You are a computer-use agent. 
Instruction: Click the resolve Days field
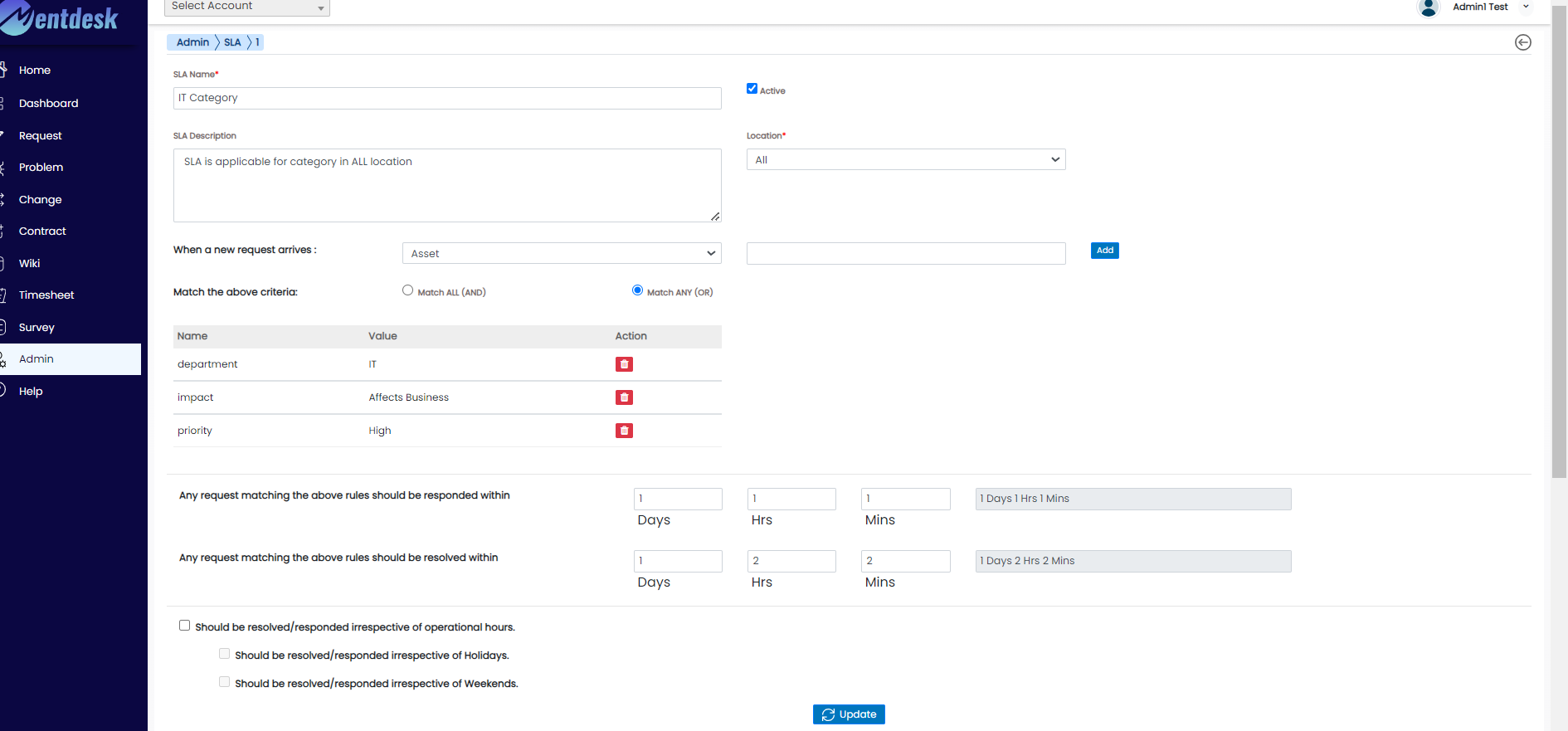click(x=678, y=561)
